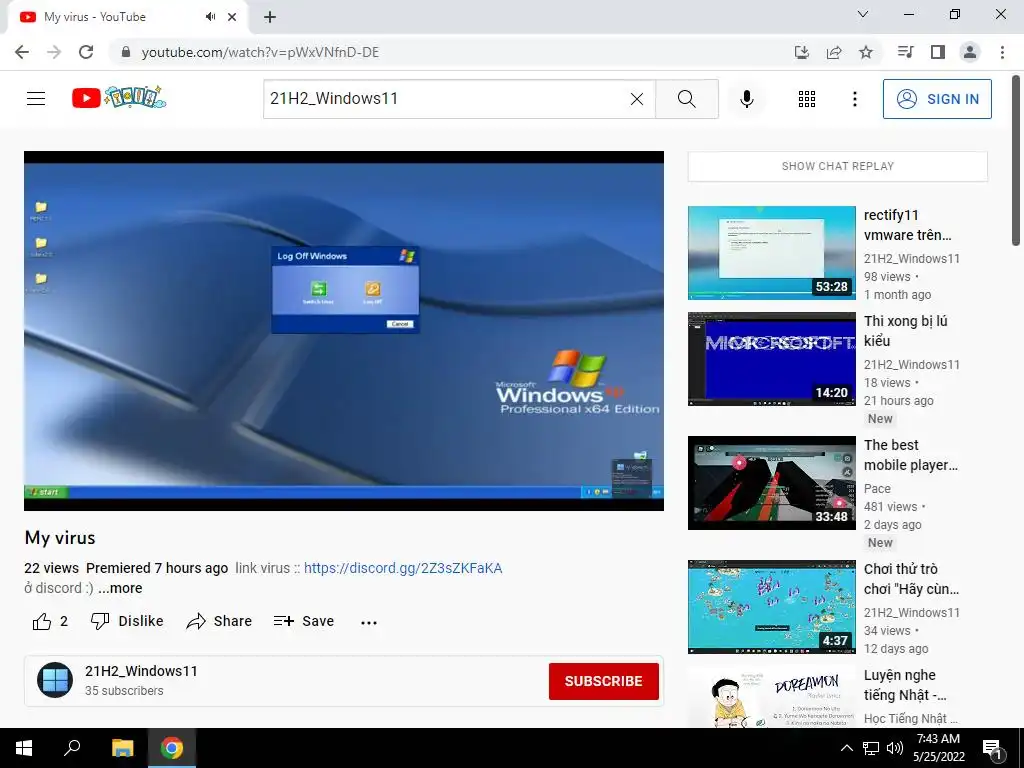Viewport: 1024px width, 768px height.
Task: Click title "rectify11 vmware trên..."
Action: click(x=908, y=225)
